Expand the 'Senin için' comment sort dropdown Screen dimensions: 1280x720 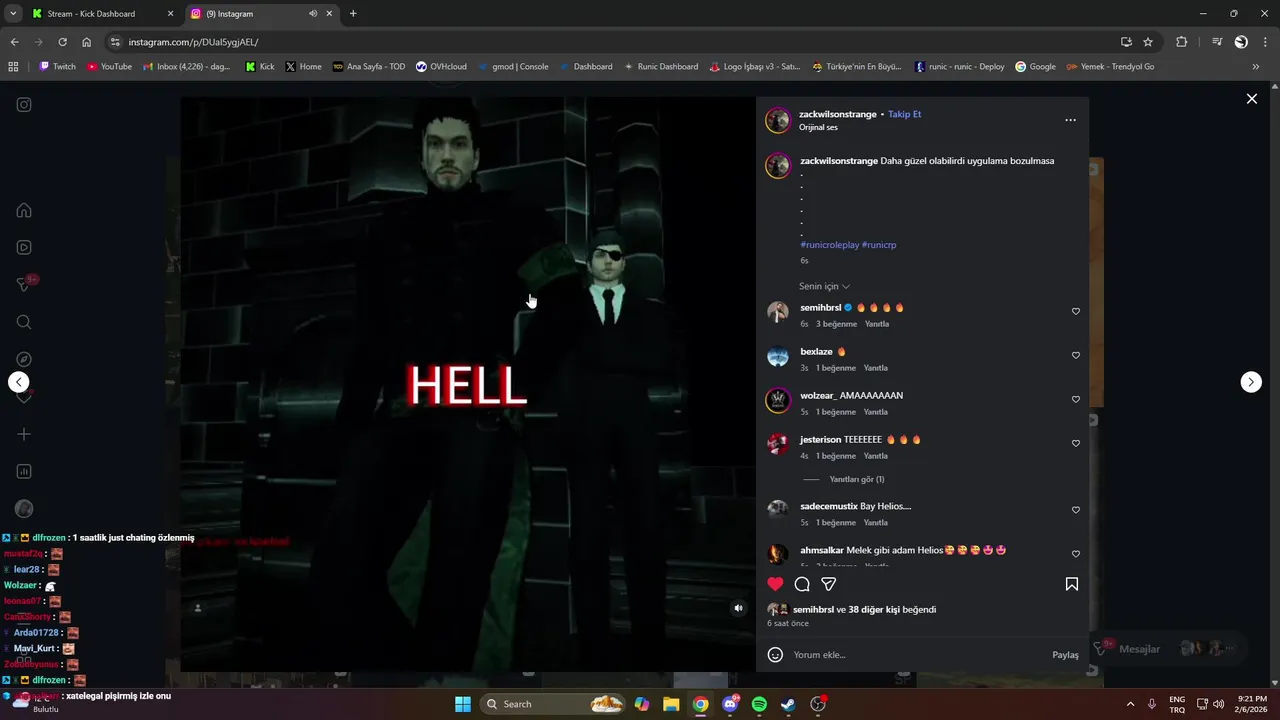click(x=824, y=286)
